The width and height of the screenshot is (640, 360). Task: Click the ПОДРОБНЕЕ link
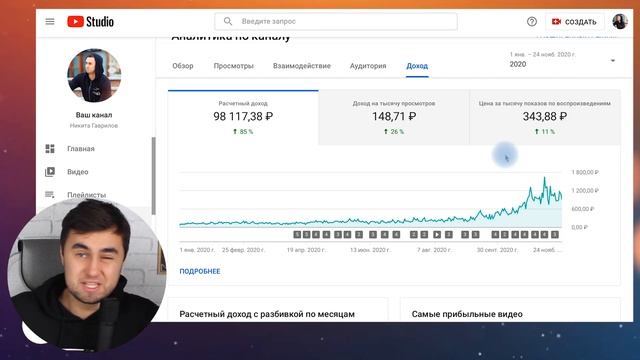200,271
